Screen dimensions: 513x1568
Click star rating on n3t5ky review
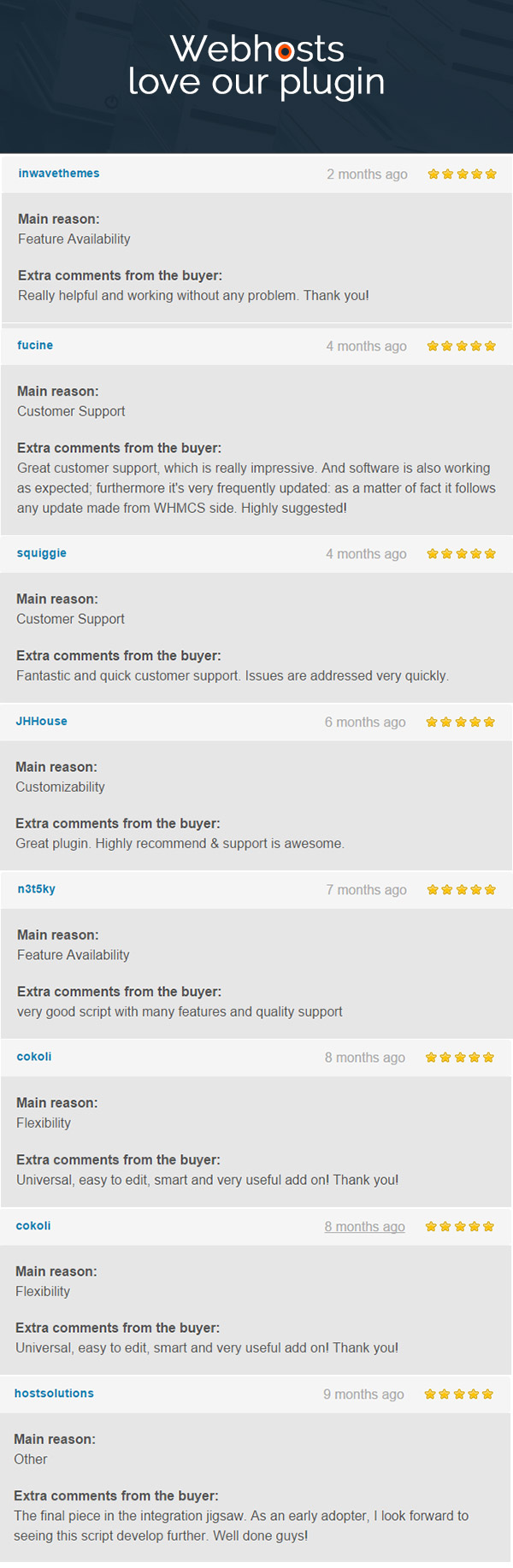click(x=461, y=890)
